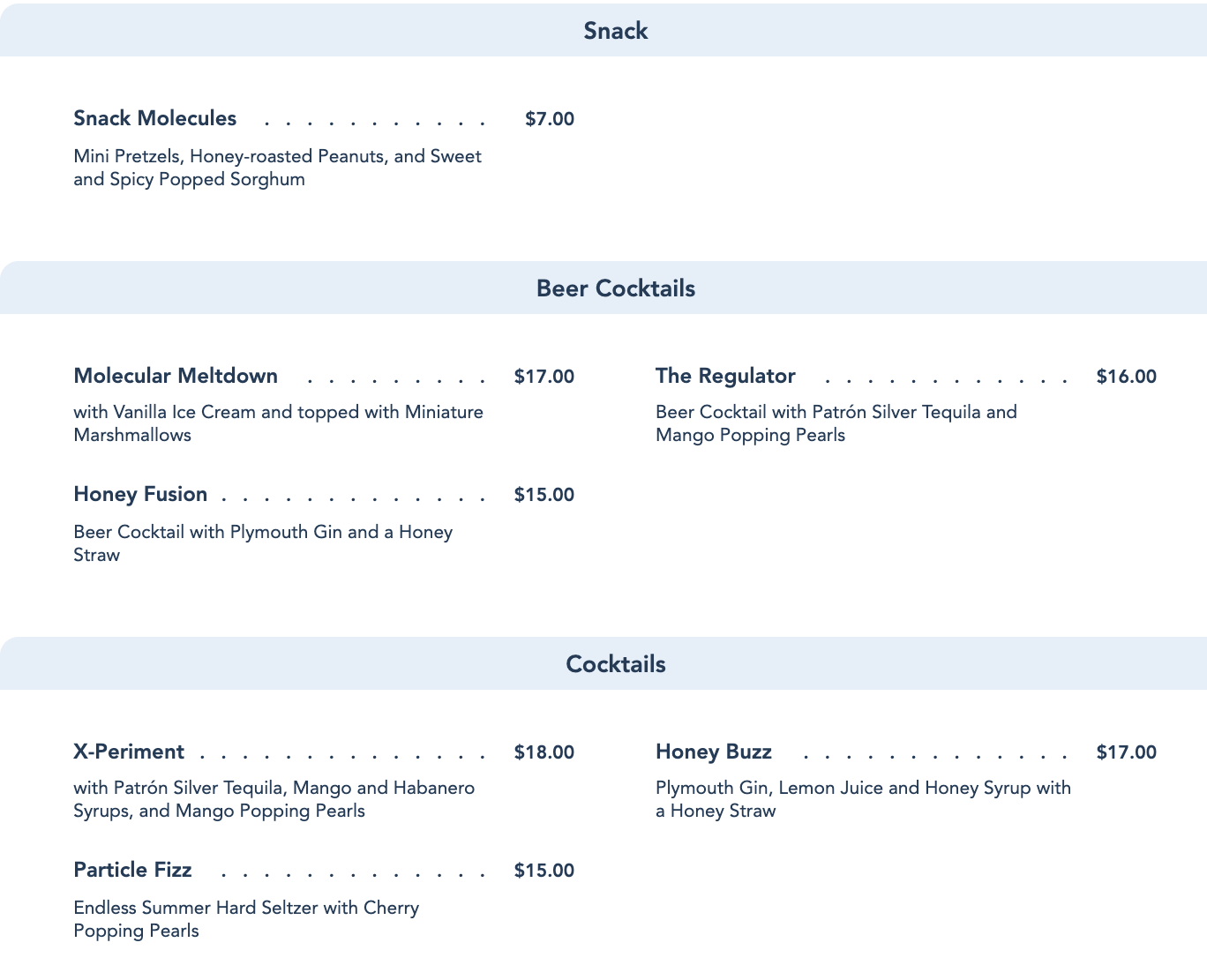Screen dimensions: 1207x980
Task: Select the Cocktails section header
Action: pyautogui.click(x=615, y=664)
